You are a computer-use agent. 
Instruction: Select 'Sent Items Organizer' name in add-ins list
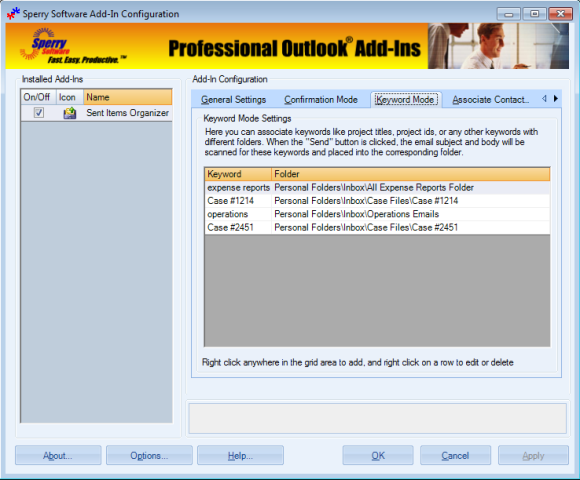point(128,113)
